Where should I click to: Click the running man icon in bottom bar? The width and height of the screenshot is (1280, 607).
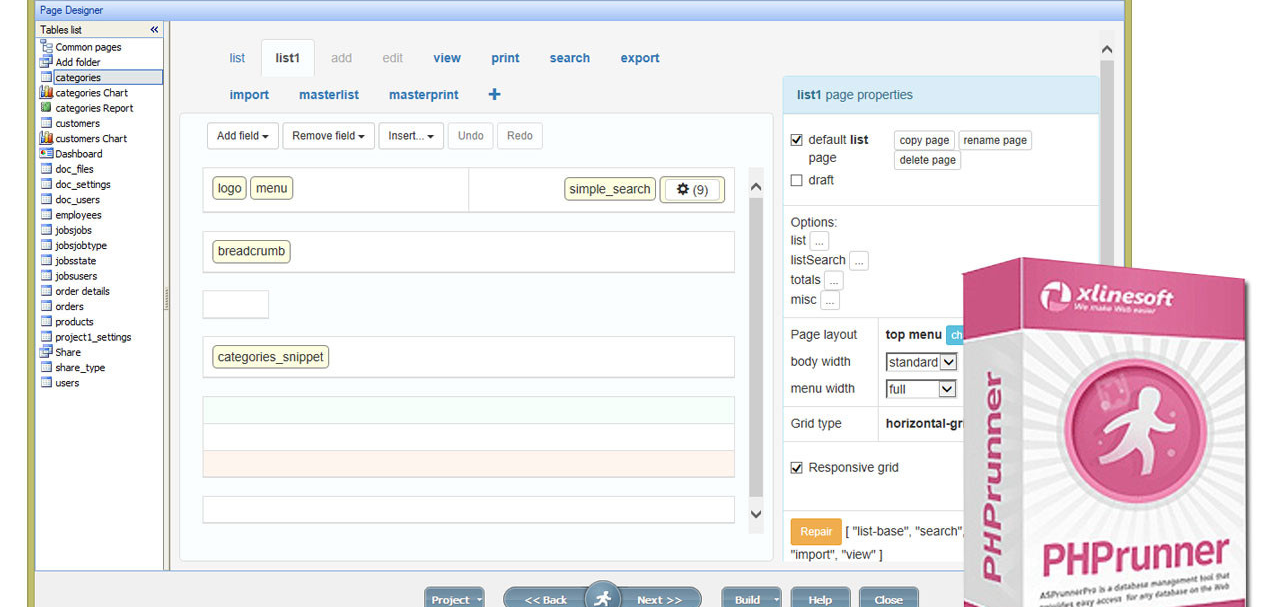click(x=602, y=598)
